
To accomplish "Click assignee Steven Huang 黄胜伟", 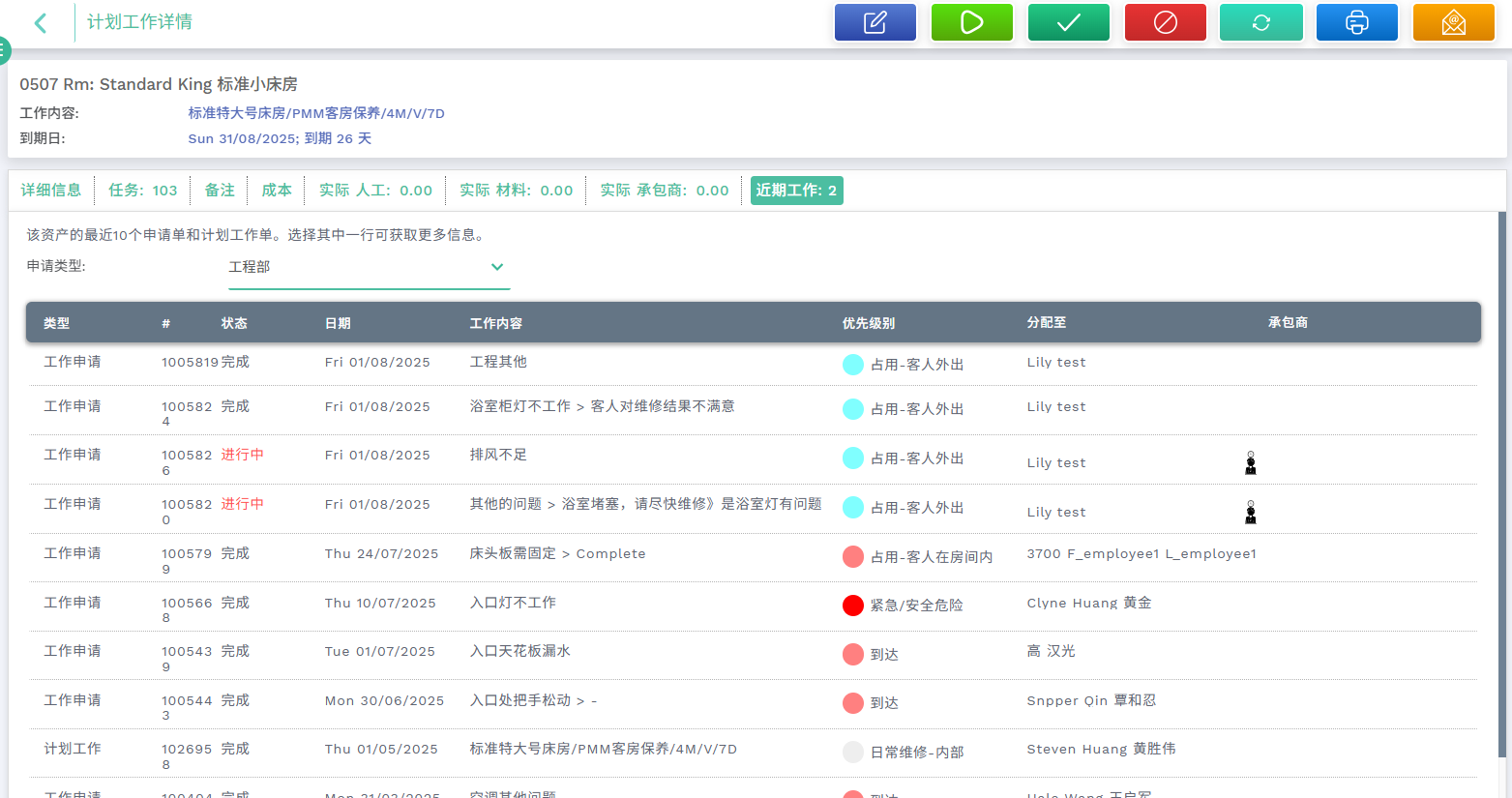I will (1102, 749).
